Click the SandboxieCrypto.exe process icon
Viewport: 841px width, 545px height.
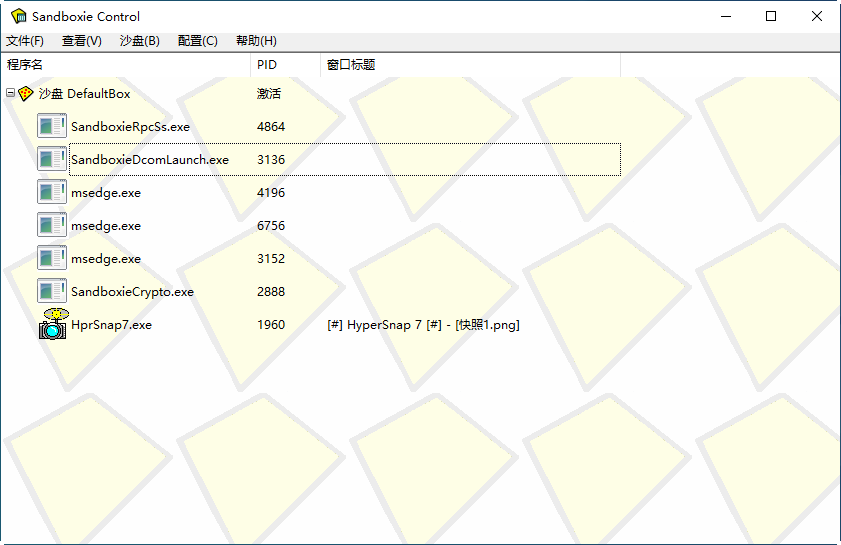[x=52, y=291]
